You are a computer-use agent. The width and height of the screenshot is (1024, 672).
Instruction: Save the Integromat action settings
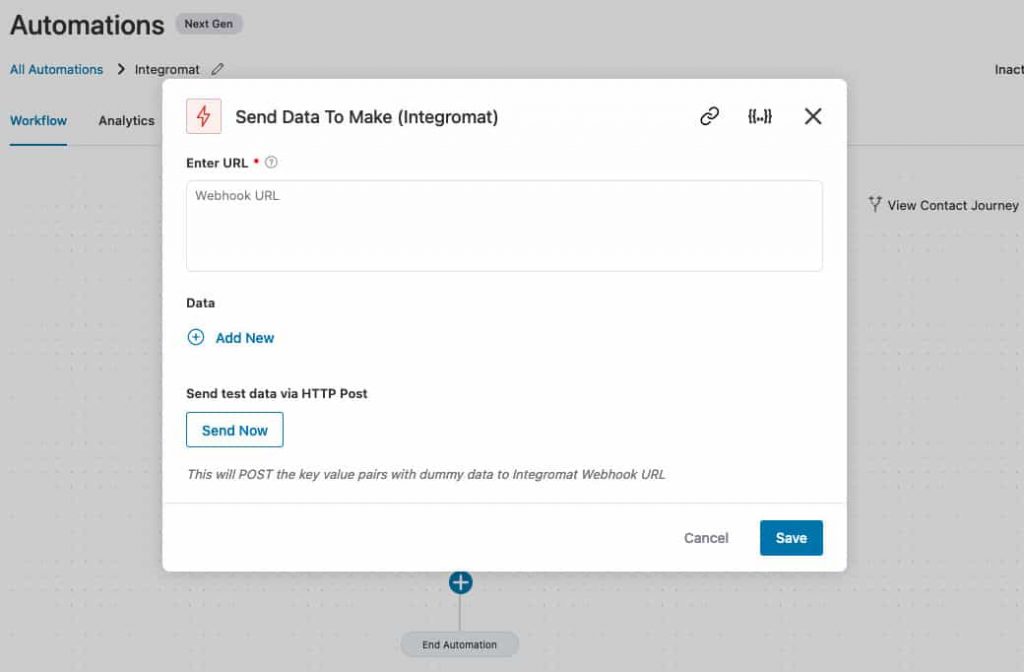(x=791, y=538)
